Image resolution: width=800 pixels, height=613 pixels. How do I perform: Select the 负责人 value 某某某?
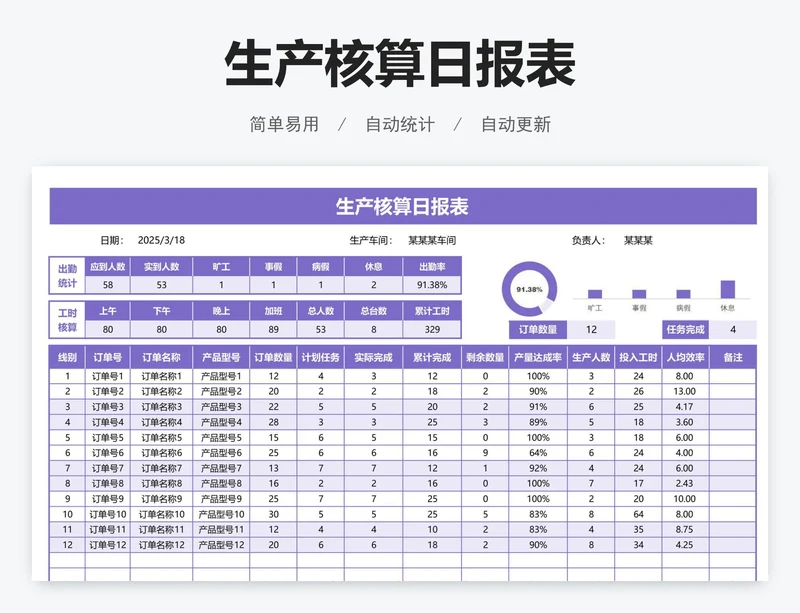point(638,240)
